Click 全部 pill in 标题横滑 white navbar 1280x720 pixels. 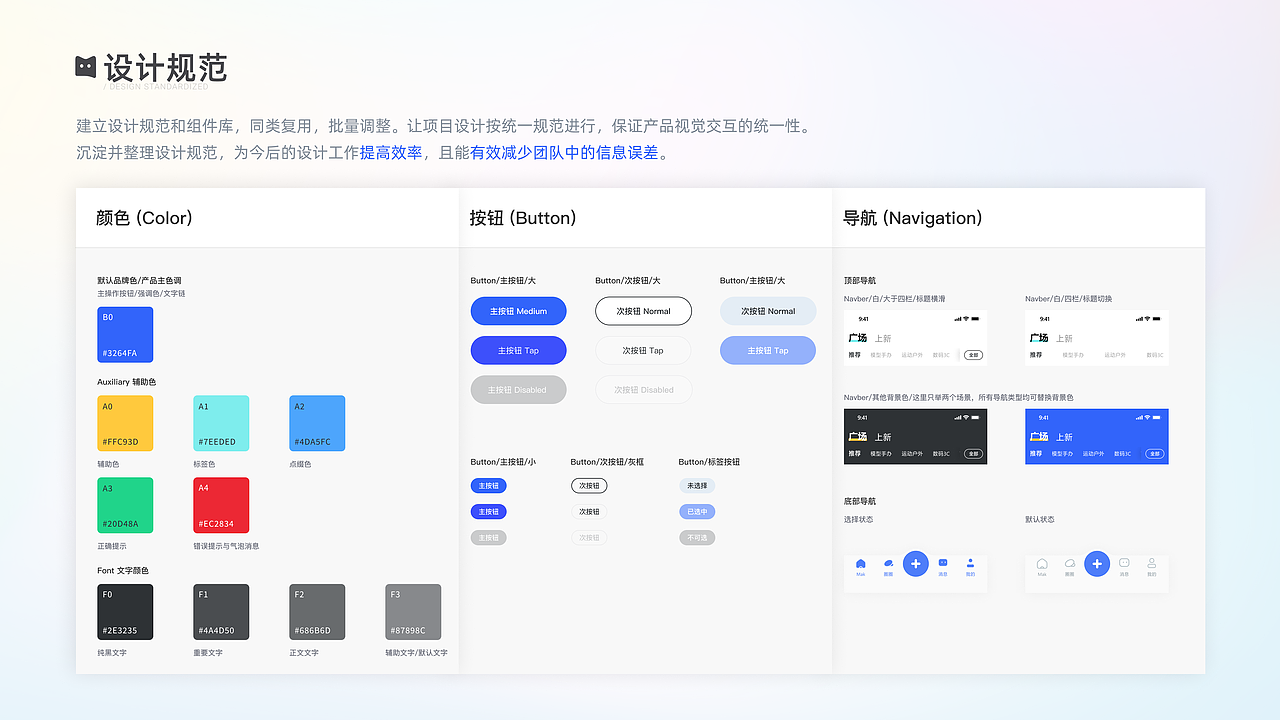(973, 355)
